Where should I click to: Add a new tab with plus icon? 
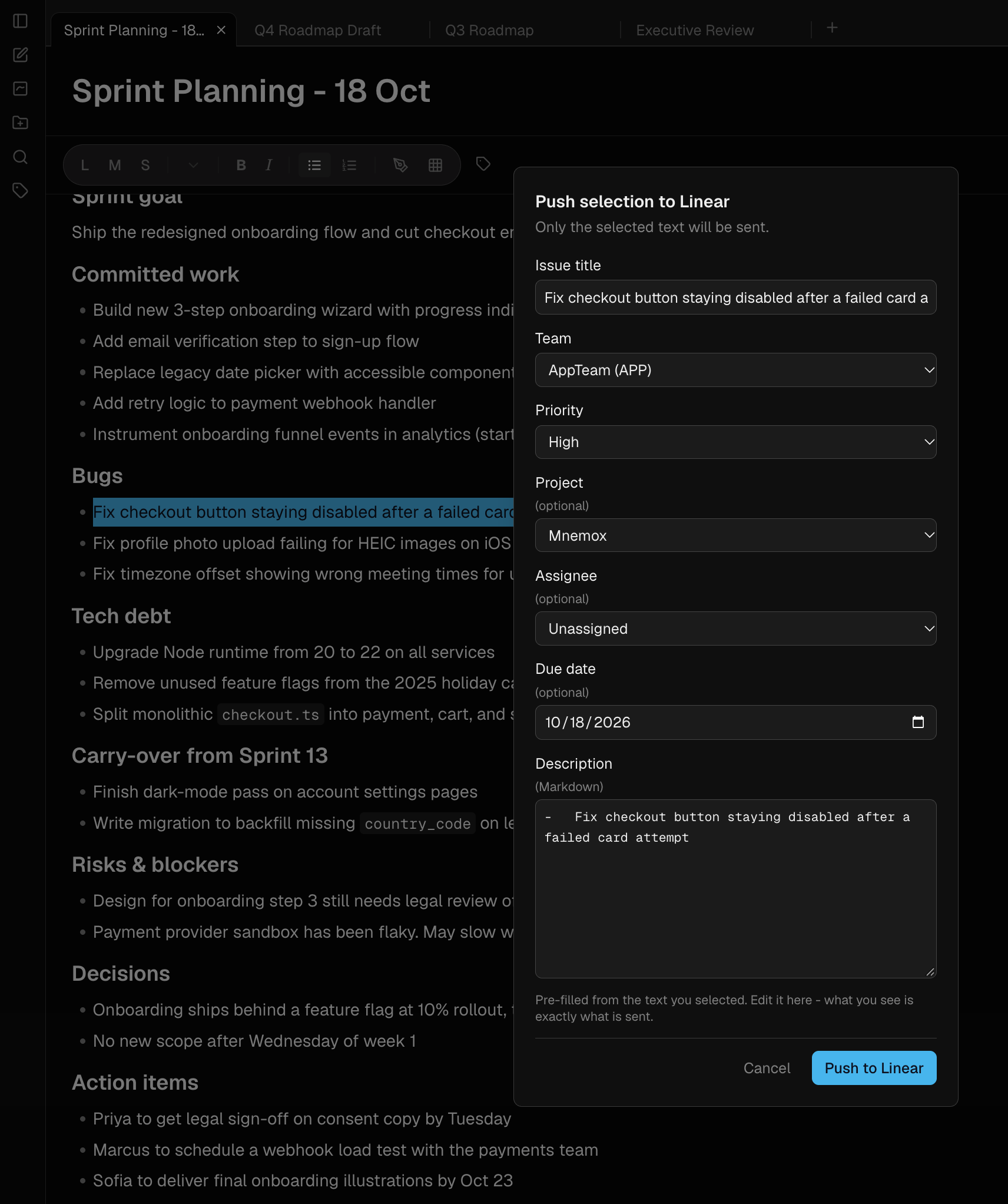[832, 28]
